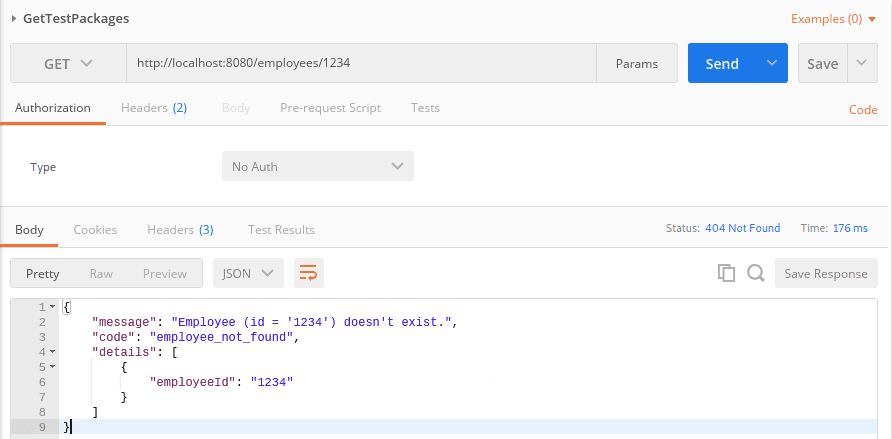Open the Code snippet link
The height and width of the screenshot is (439, 892).
click(863, 110)
